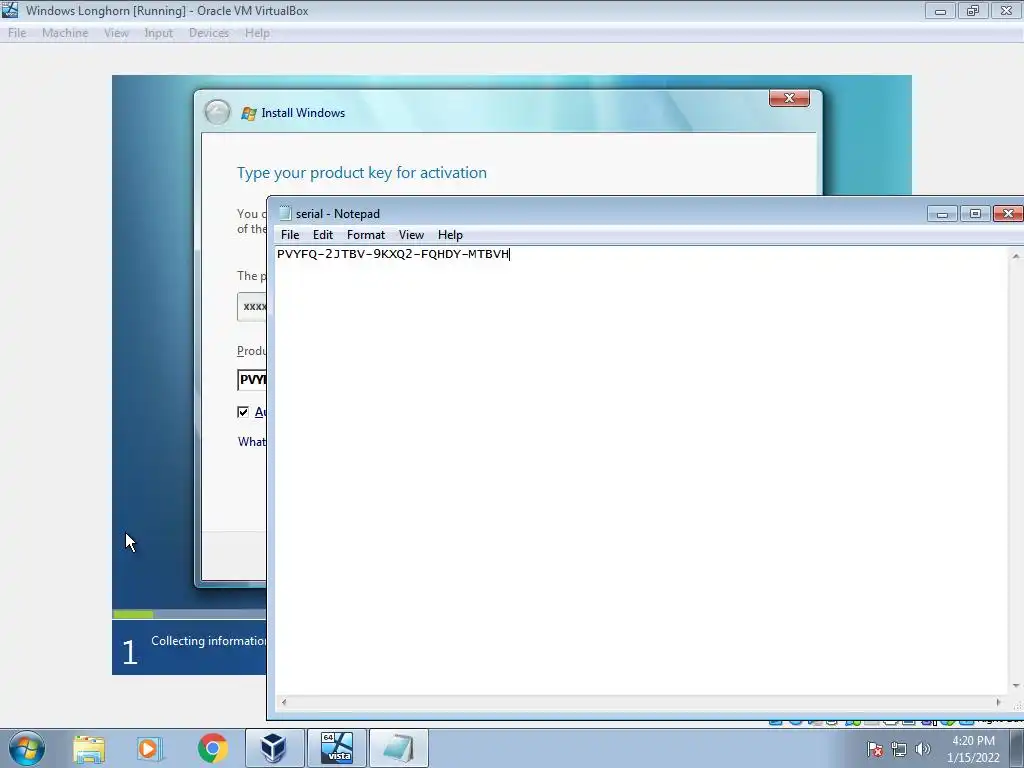Open the VirtualBox Devices menu

(208, 33)
